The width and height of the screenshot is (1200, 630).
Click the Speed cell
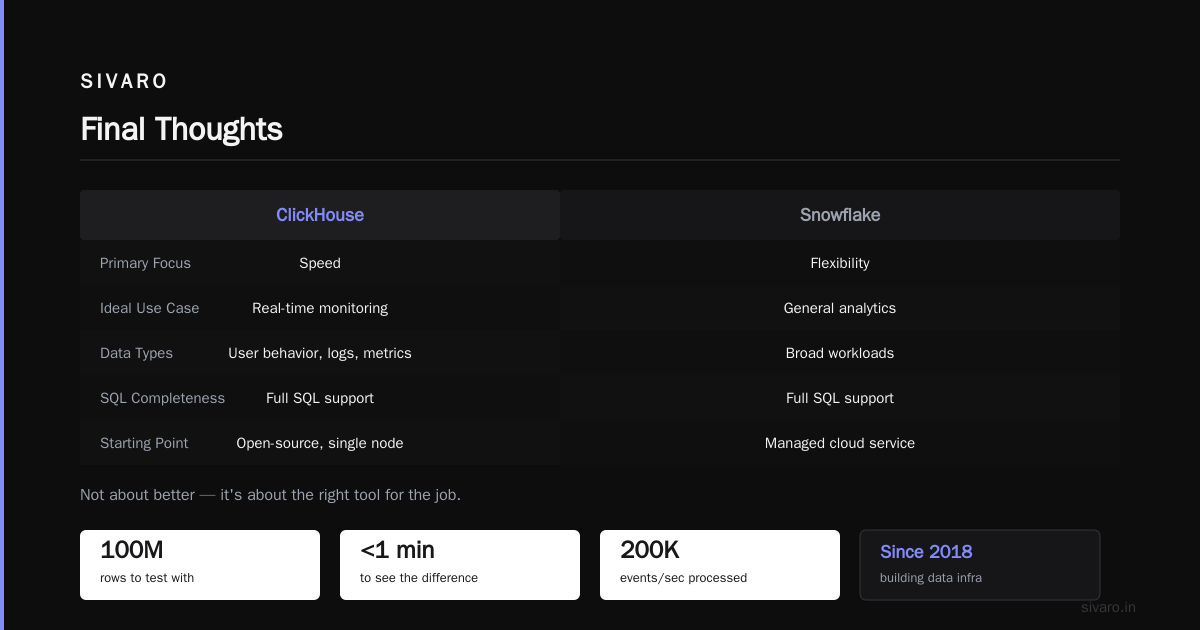tap(320, 263)
